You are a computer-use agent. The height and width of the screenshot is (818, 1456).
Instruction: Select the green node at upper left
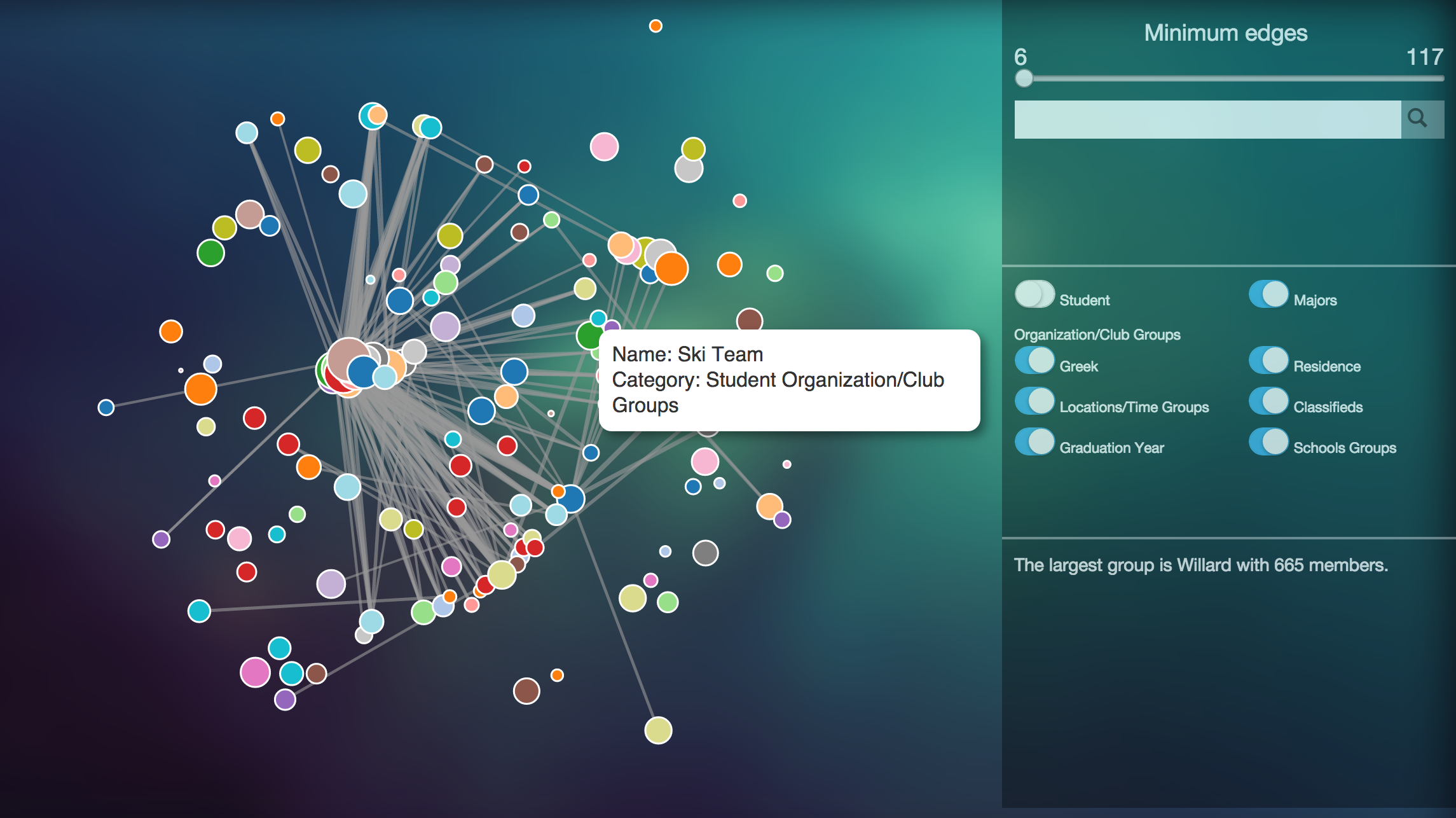(210, 253)
